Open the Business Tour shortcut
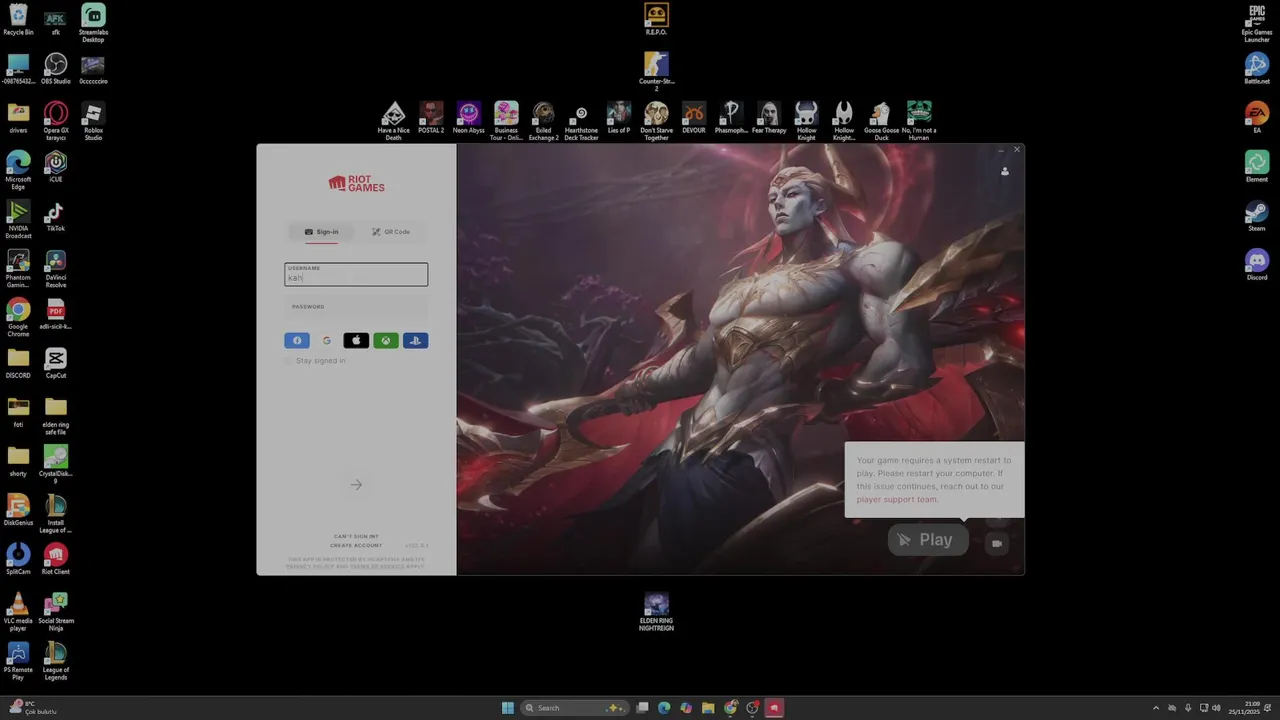The width and height of the screenshot is (1280, 720). (506, 121)
